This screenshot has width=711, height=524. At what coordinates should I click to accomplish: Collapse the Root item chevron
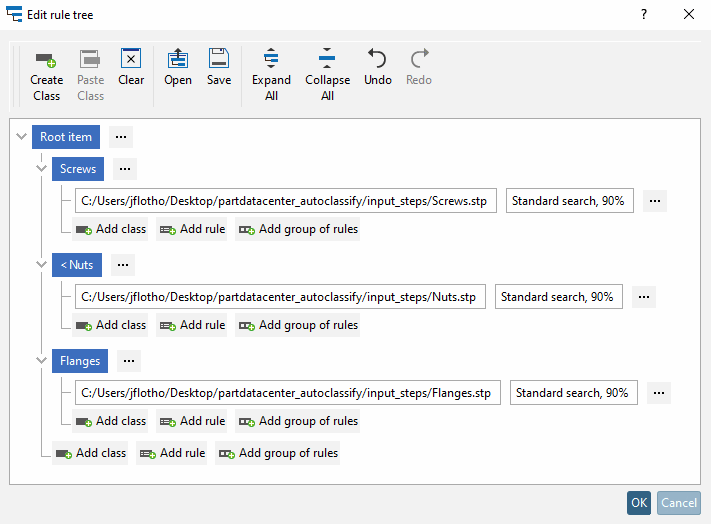[x=21, y=136]
